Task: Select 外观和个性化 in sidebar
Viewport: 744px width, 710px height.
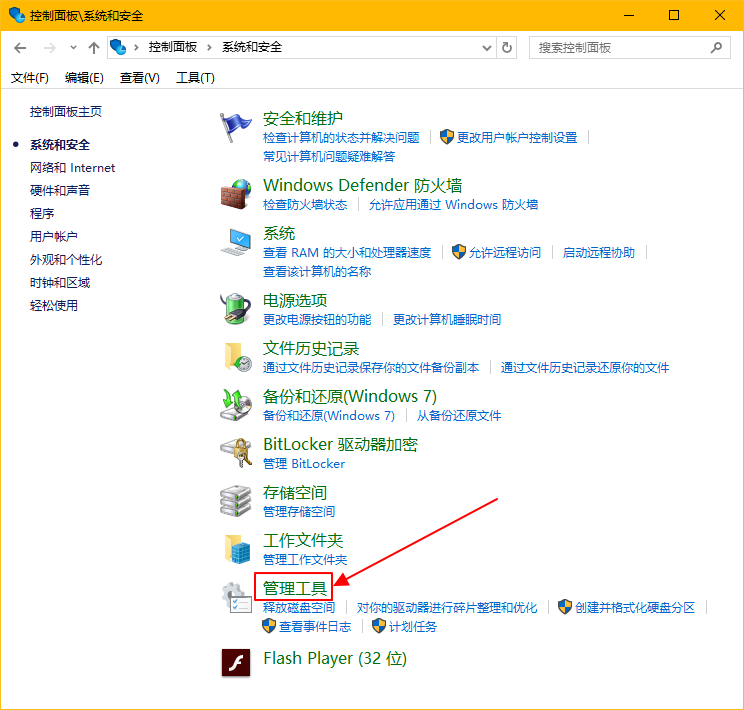Action: coord(66,260)
